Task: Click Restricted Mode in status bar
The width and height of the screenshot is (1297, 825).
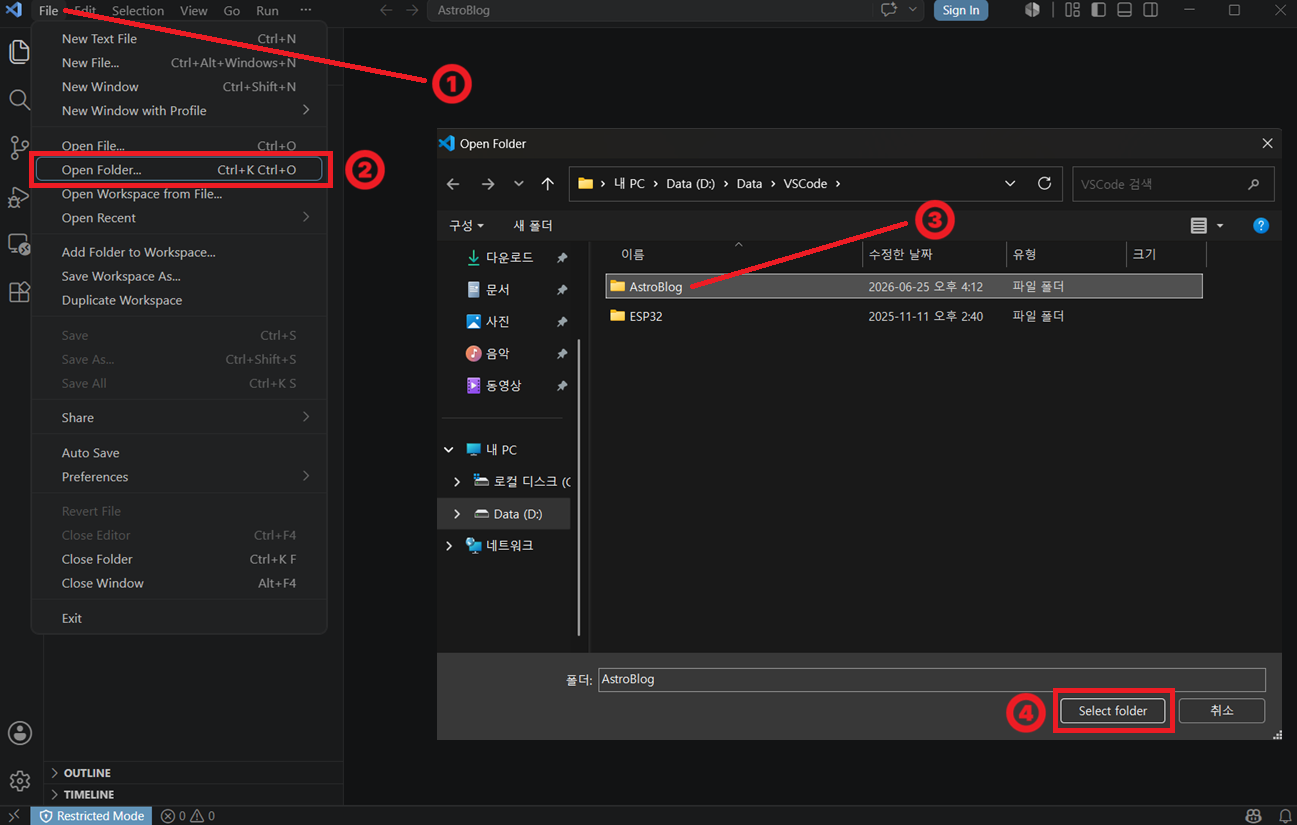Action: 91,816
